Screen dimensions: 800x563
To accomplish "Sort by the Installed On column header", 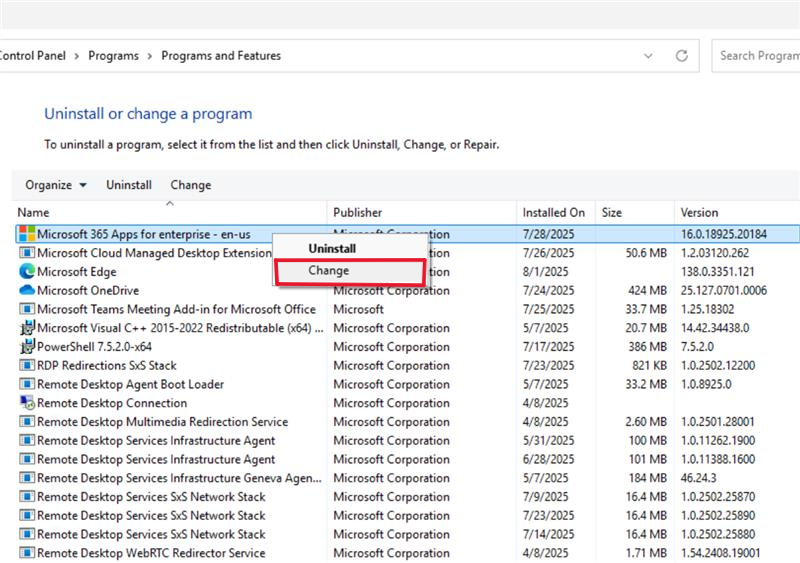I will click(555, 212).
